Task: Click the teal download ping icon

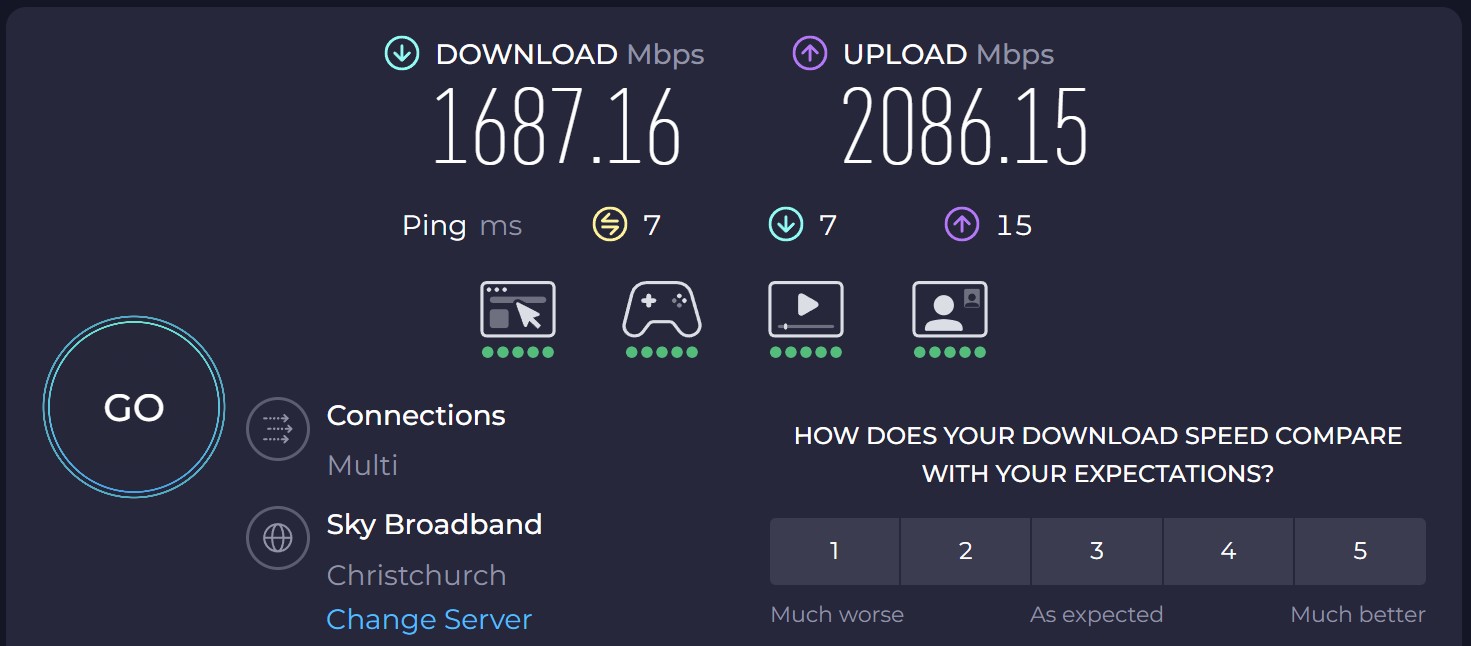Action: tap(786, 225)
